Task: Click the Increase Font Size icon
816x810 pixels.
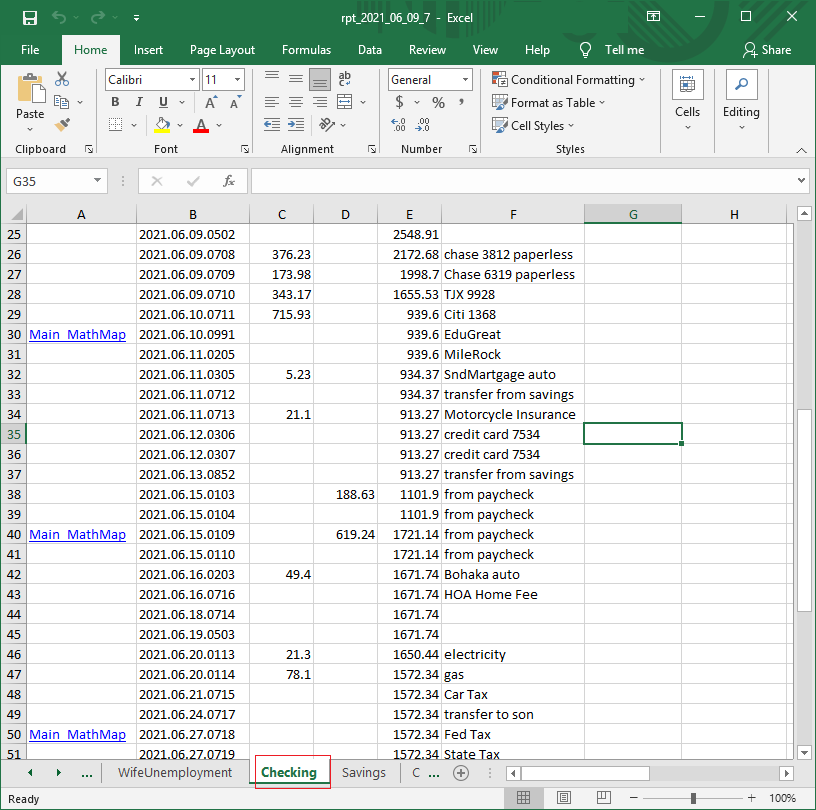Action: coord(211,102)
